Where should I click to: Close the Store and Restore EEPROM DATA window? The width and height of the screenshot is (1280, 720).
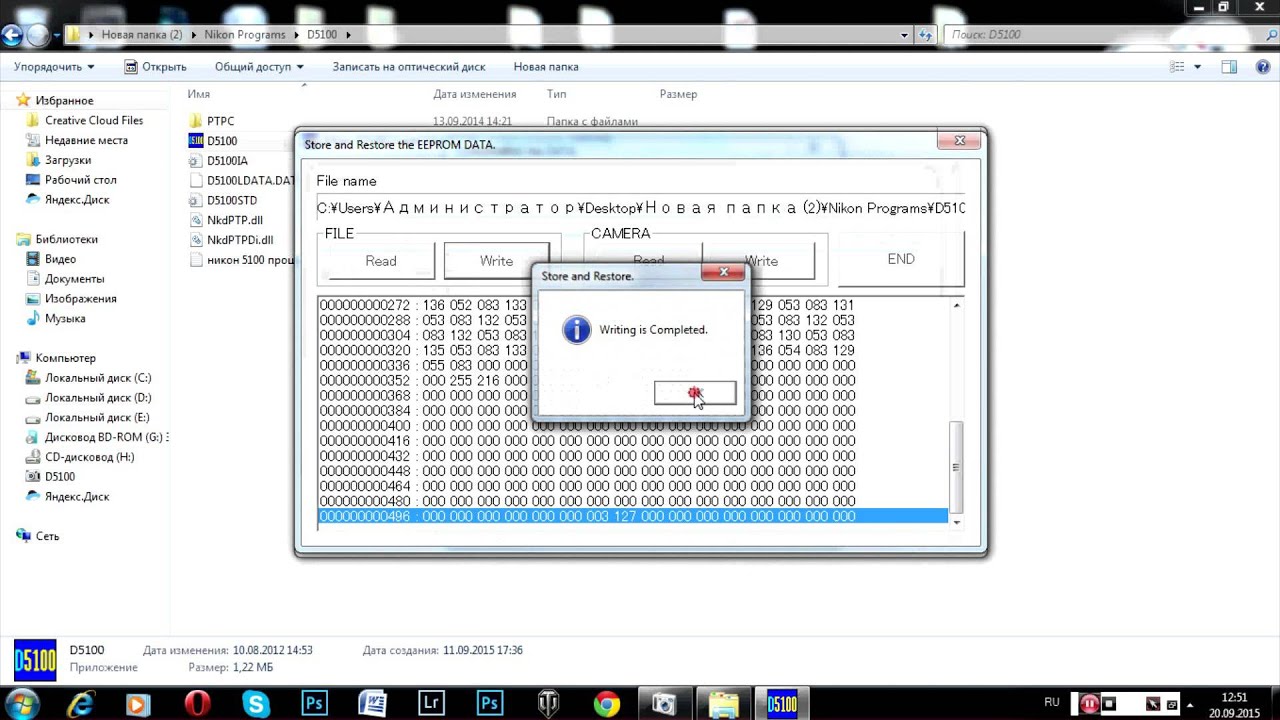[x=959, y=141]
